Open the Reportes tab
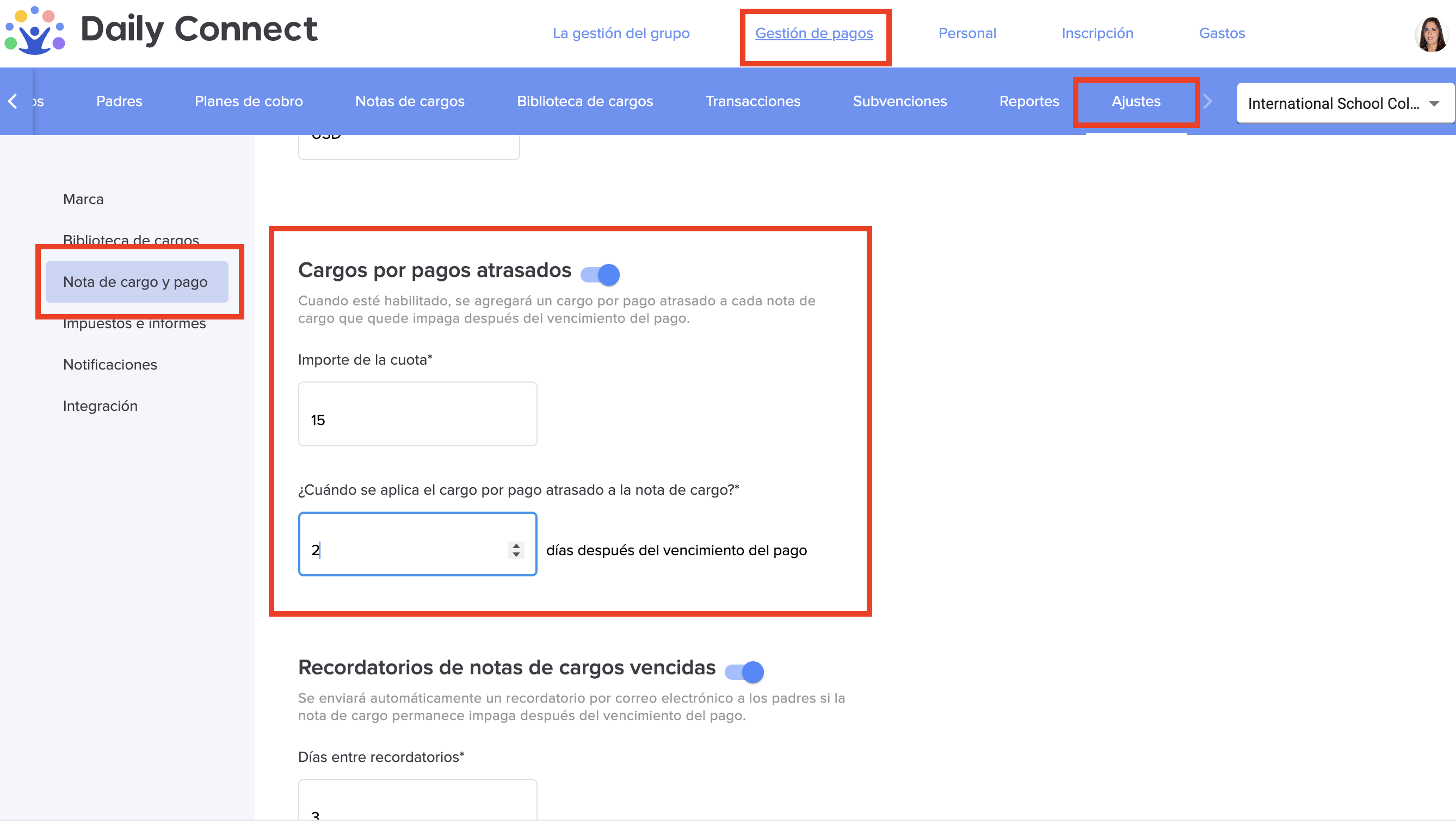1456x836 pixels. [1028, 102]
